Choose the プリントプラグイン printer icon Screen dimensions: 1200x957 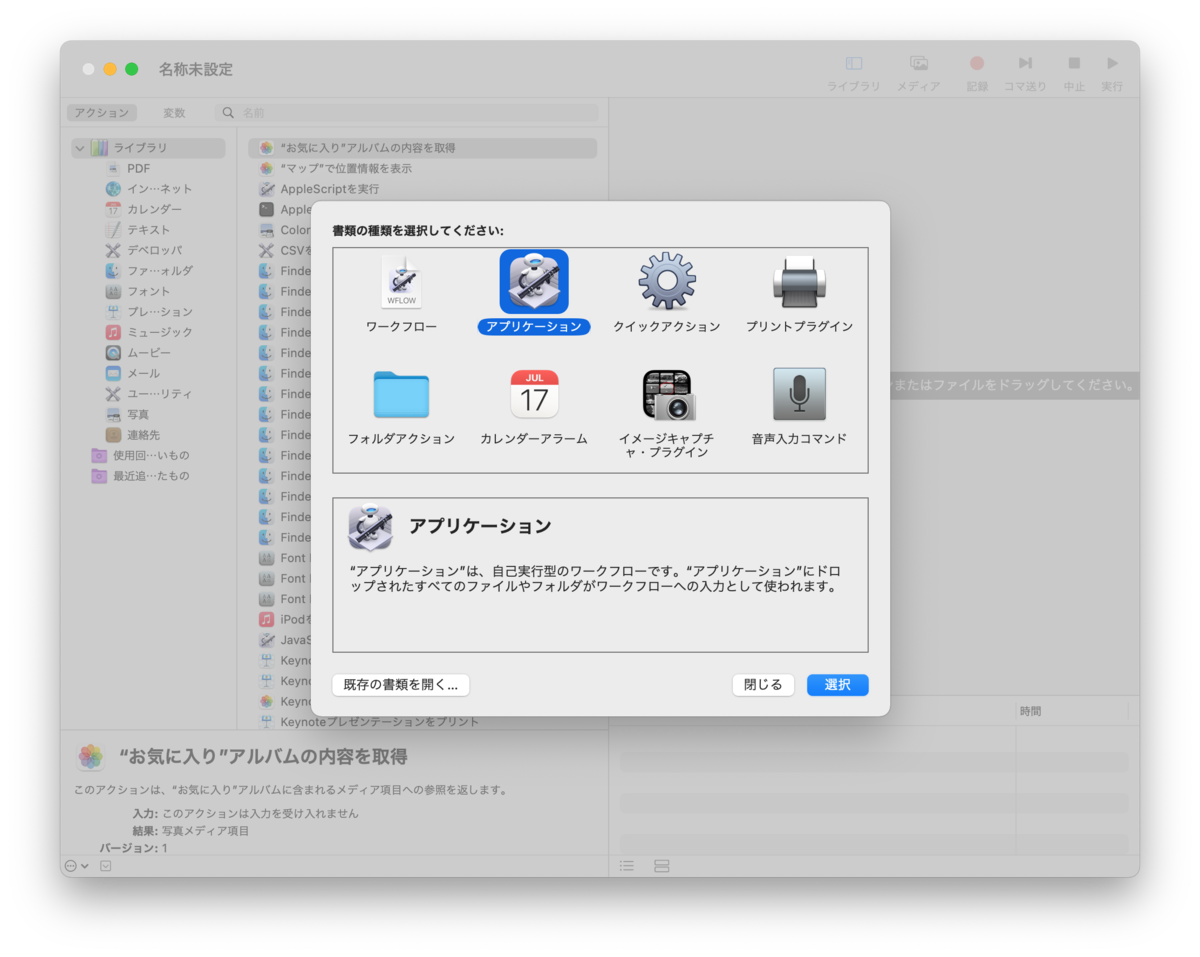coord(799,283)
